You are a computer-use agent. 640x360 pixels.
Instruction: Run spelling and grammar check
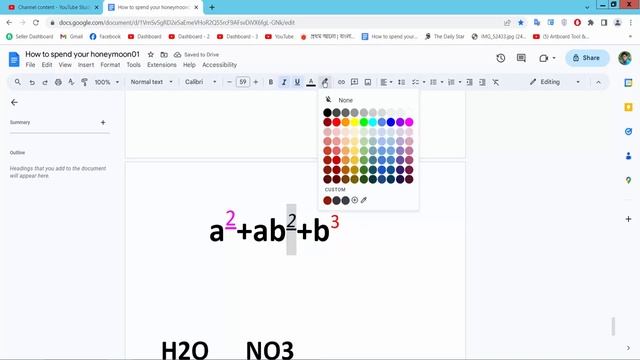[71, 82]
